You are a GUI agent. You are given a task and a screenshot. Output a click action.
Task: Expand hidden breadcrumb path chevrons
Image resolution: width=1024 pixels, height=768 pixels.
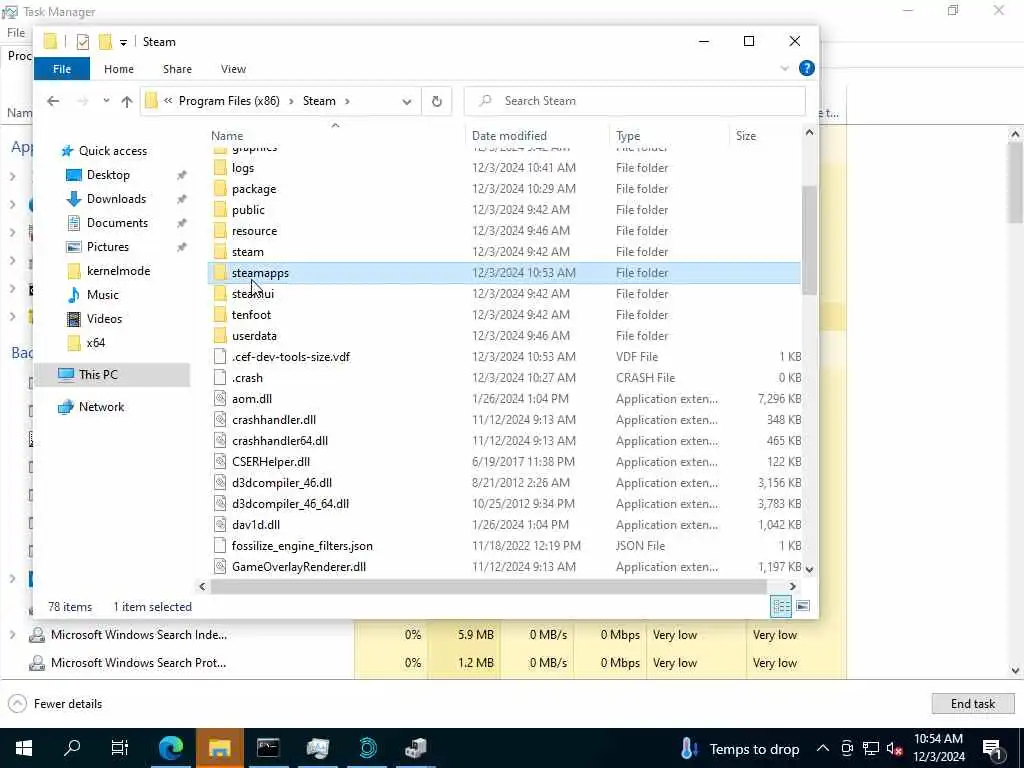tap(168, 101)
